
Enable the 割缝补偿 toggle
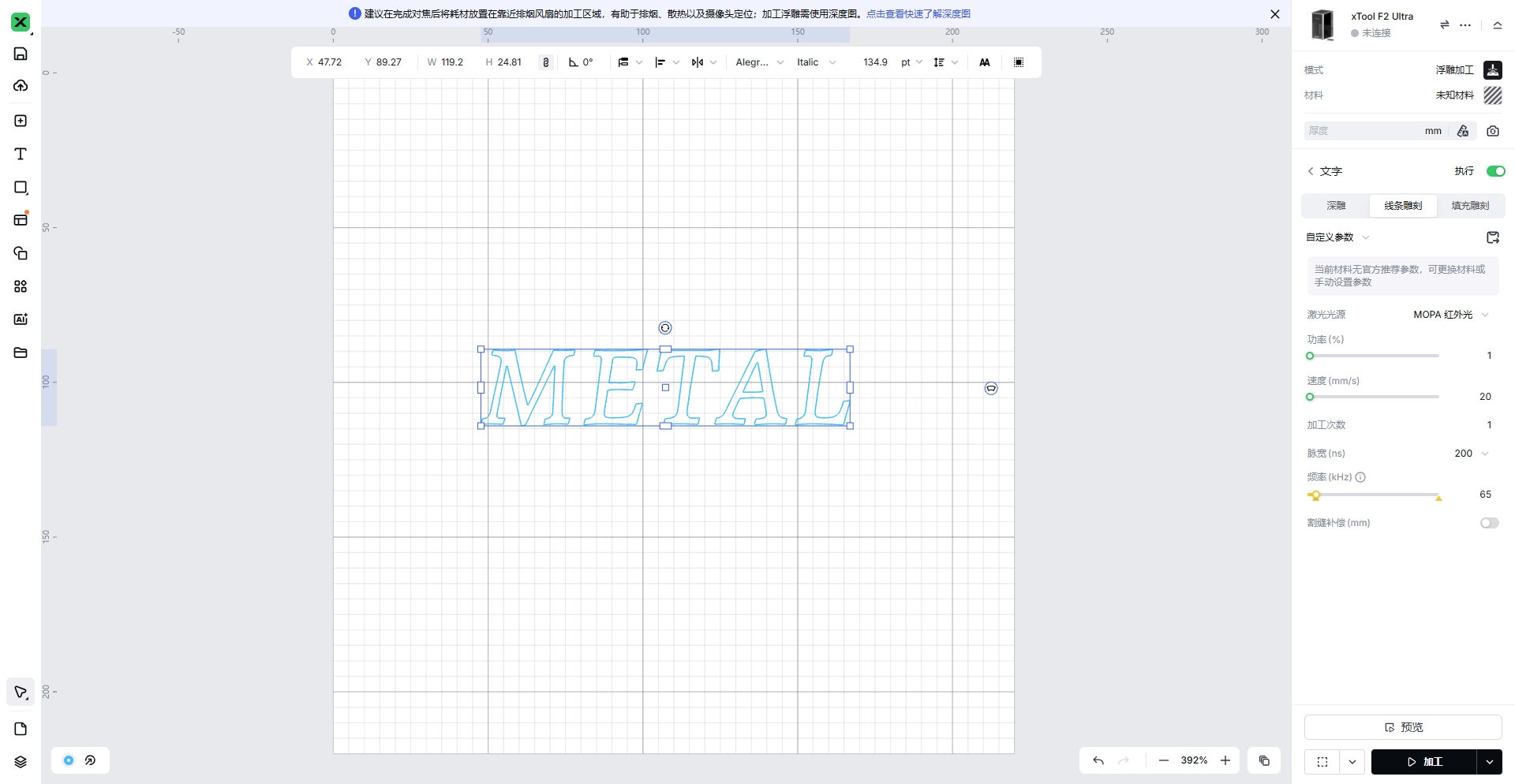pos(1489,523)
